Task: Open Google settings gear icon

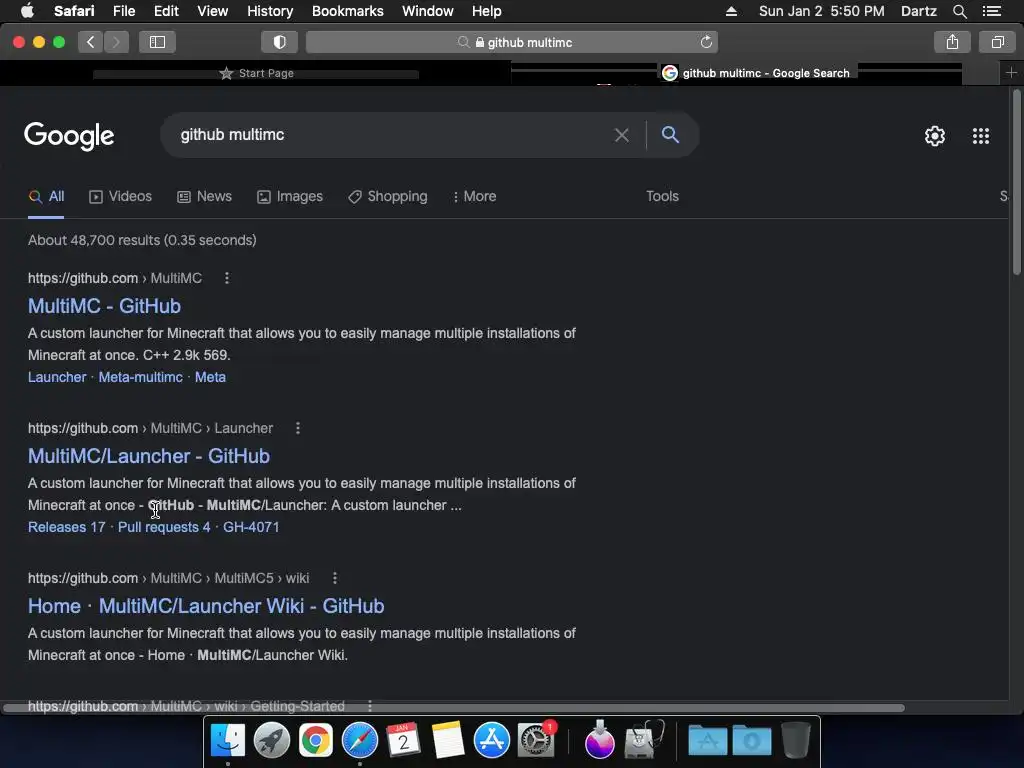Action: point(935,136)
